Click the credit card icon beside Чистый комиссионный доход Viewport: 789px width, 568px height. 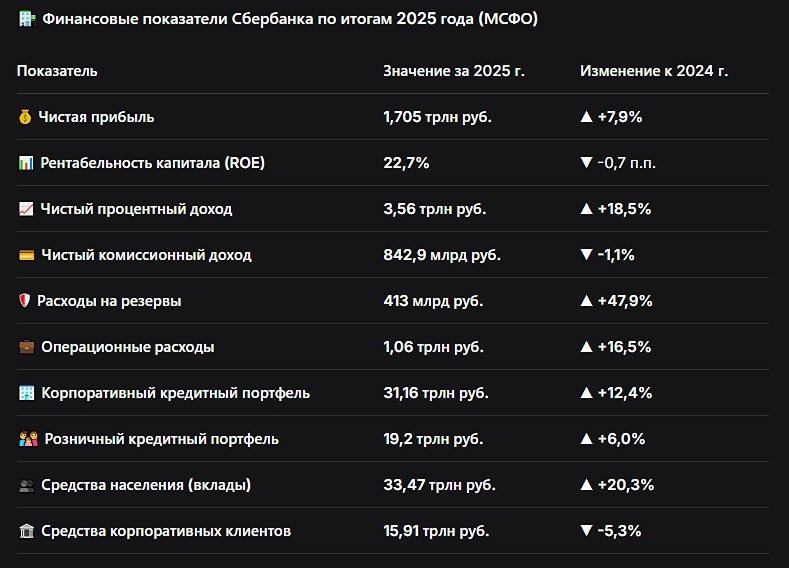27,256
